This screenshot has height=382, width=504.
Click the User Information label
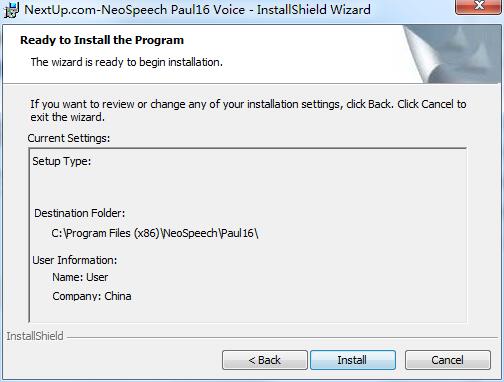tap(75, 260)
